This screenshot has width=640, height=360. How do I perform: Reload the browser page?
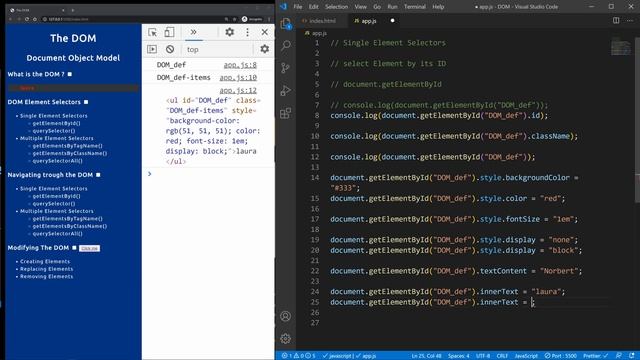(x=27, y=19)
